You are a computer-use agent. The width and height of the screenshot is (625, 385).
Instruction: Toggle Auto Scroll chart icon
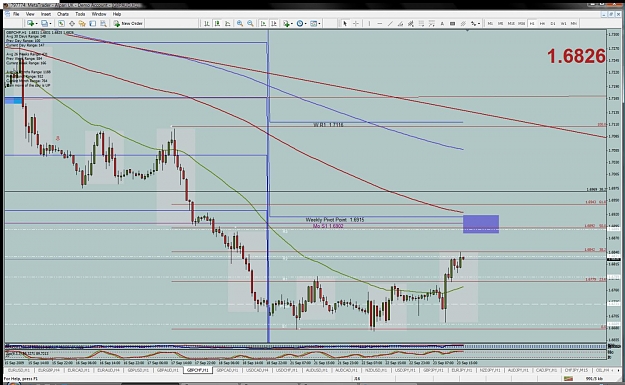click(263, 24)
